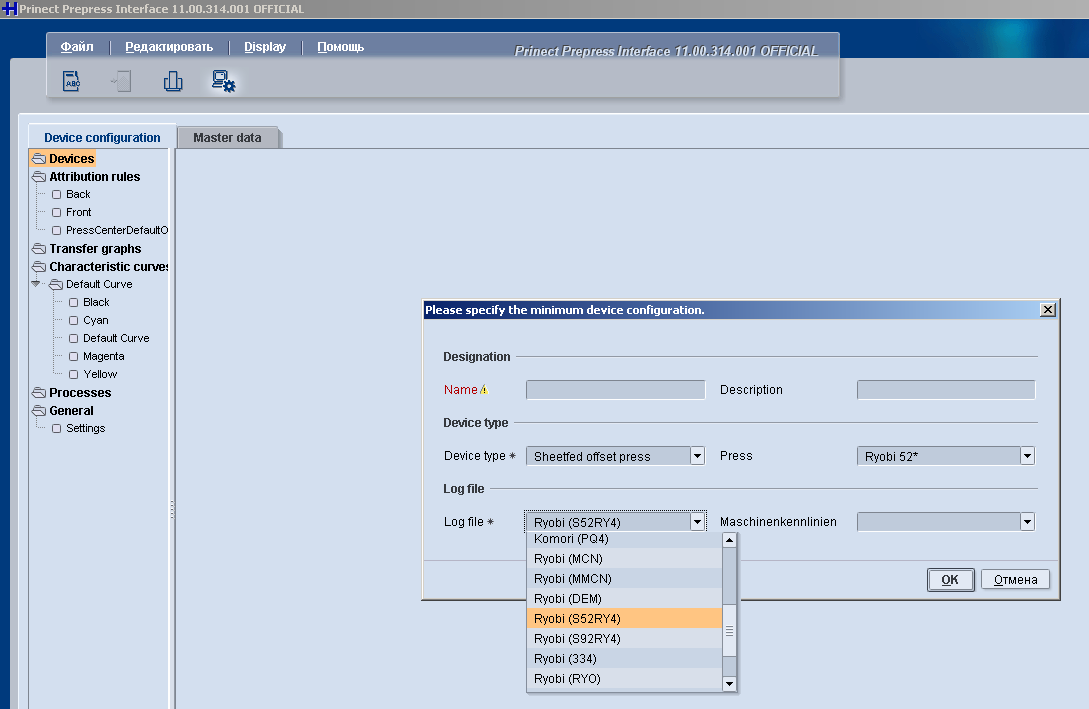Select Komori (PQ4) in the list

(624, 540)
